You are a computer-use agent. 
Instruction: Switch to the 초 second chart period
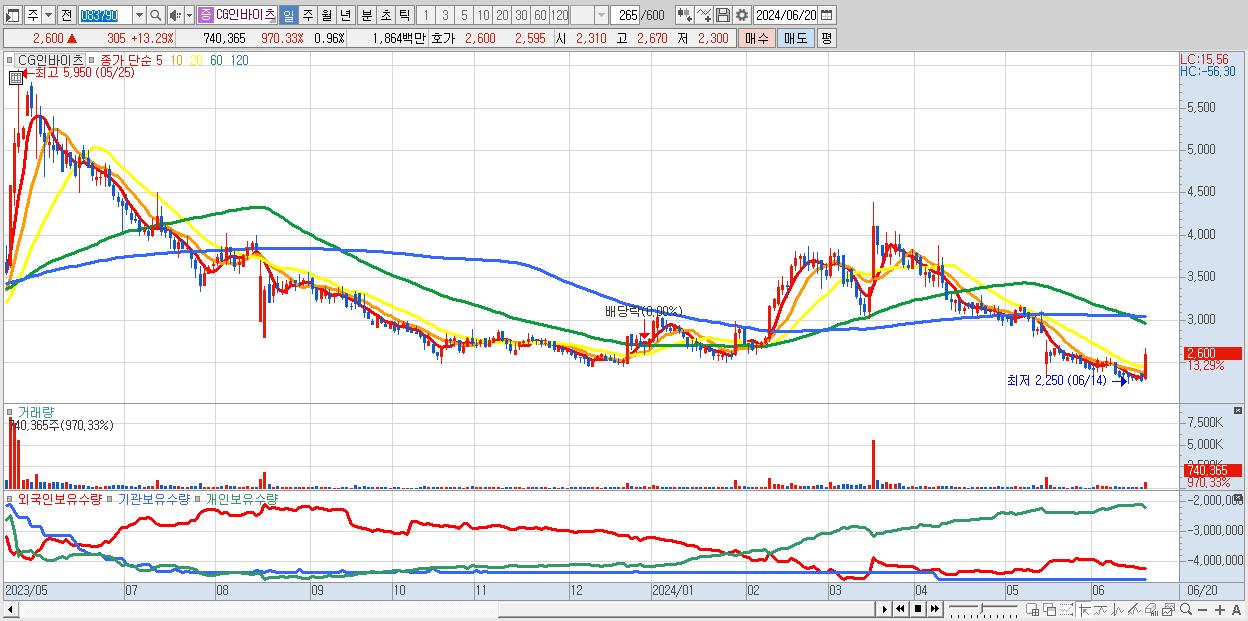(x=385, y=15)
